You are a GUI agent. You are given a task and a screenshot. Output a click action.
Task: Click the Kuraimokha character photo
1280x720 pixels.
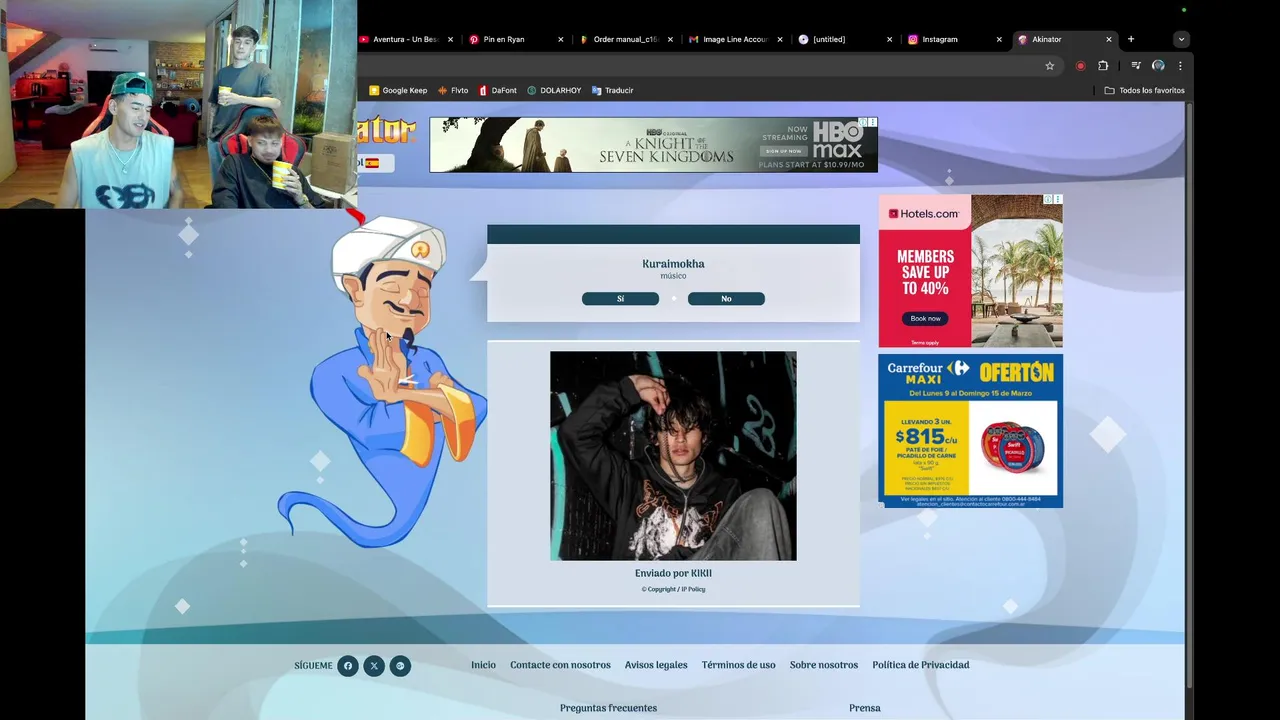673,455
